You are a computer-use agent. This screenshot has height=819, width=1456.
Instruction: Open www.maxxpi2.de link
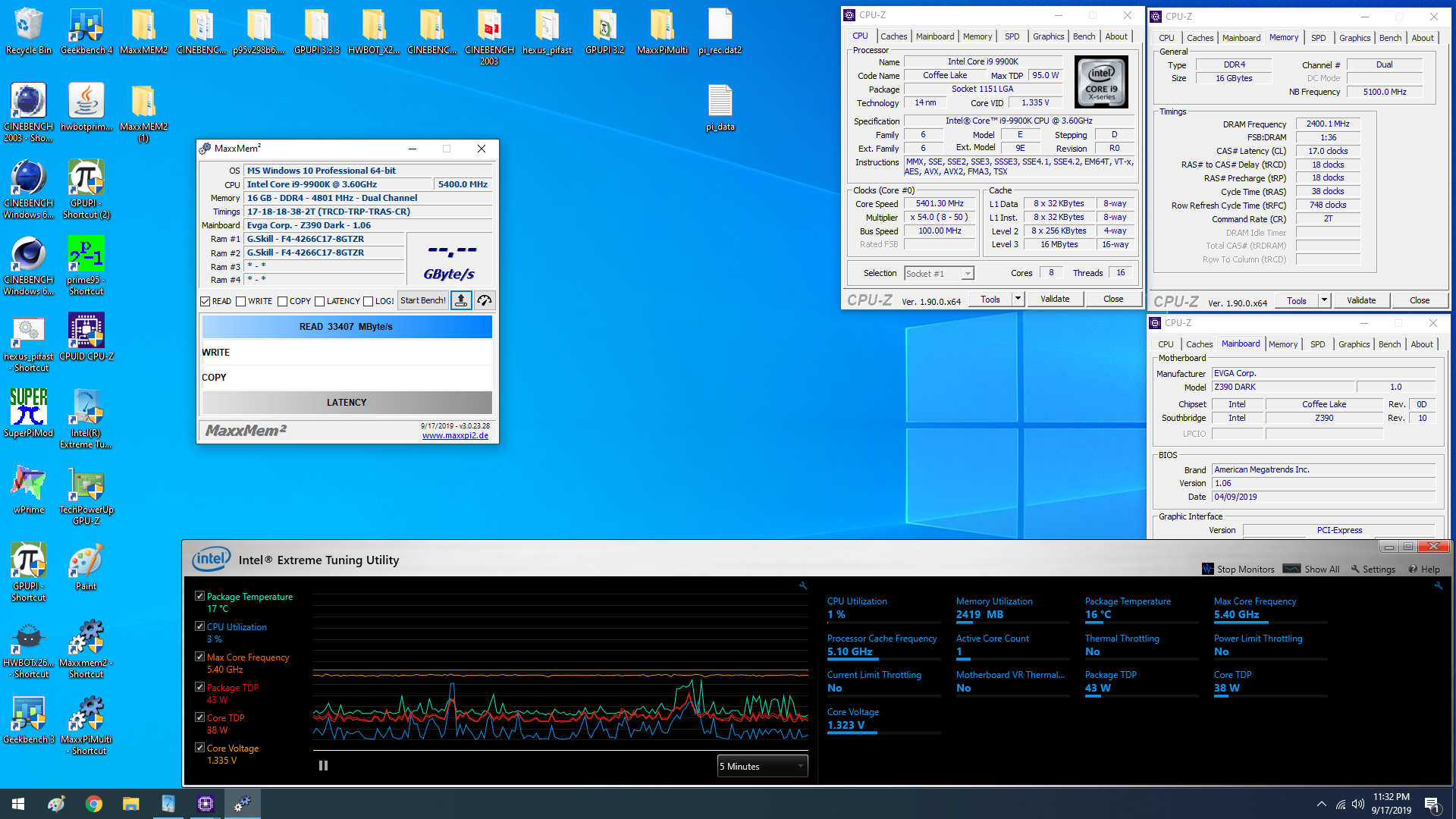[455, 435]
